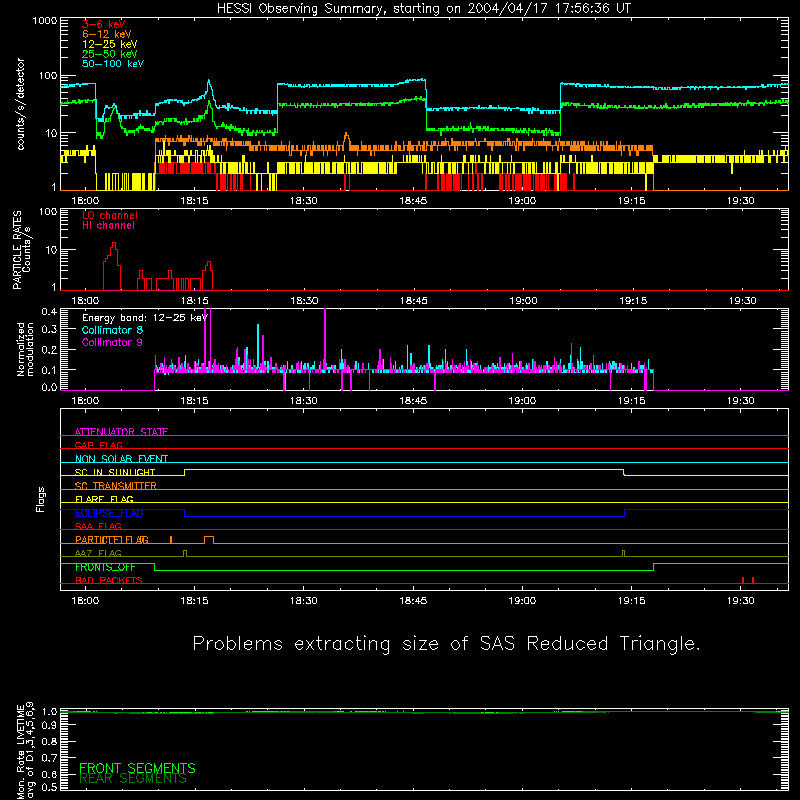Viewport: 800px width, 800px height.
Task: Click the SC TRANSMITTER flag label
Action: click(116, 485)
